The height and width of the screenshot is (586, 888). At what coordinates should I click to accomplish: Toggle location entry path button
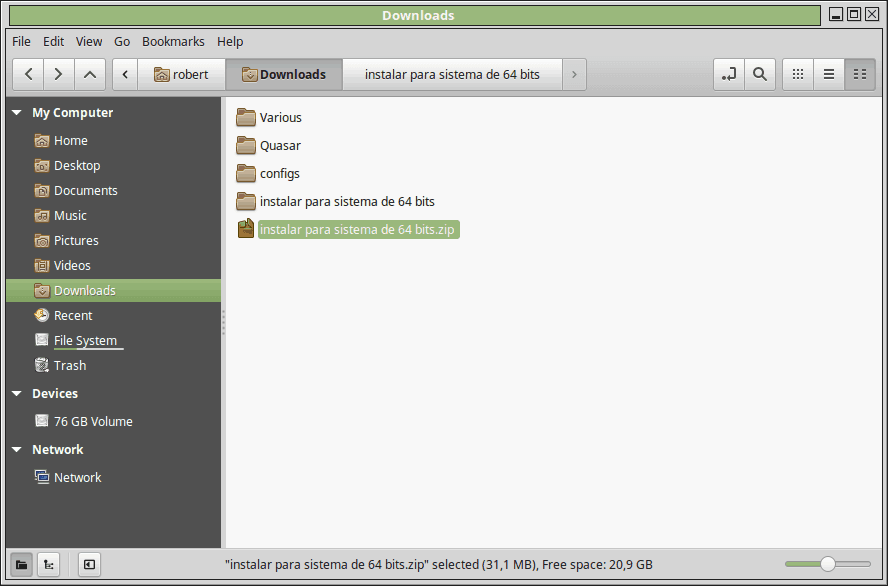728,74
